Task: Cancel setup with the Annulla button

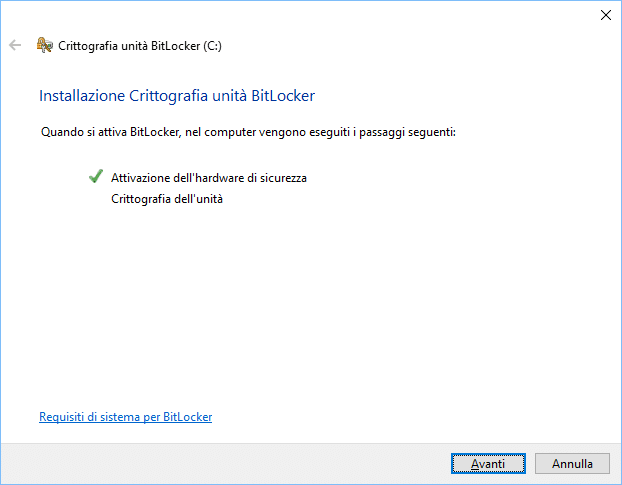Action: point(572,464)
